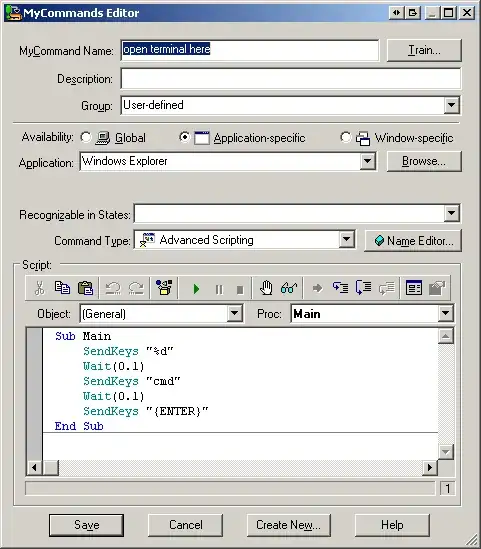Click the horizontal scrollbar thumb in script editor
The height and width of the screenshot is (549, 481).
51,467
